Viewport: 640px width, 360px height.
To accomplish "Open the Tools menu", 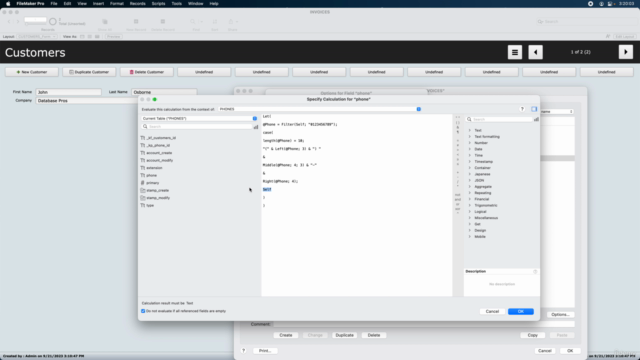I will pyautogui.click(x=177, y=4).
